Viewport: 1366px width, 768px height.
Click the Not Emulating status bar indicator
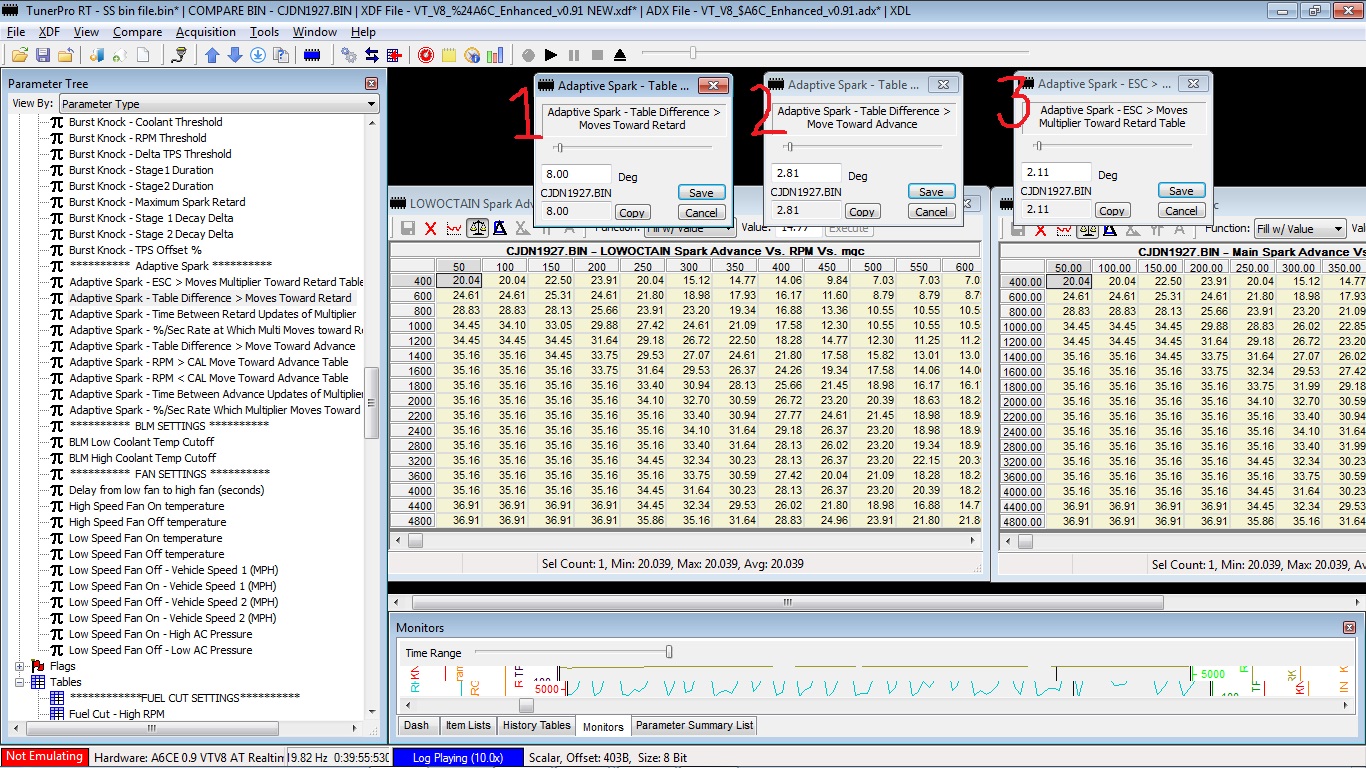click(x=44, y=757)
